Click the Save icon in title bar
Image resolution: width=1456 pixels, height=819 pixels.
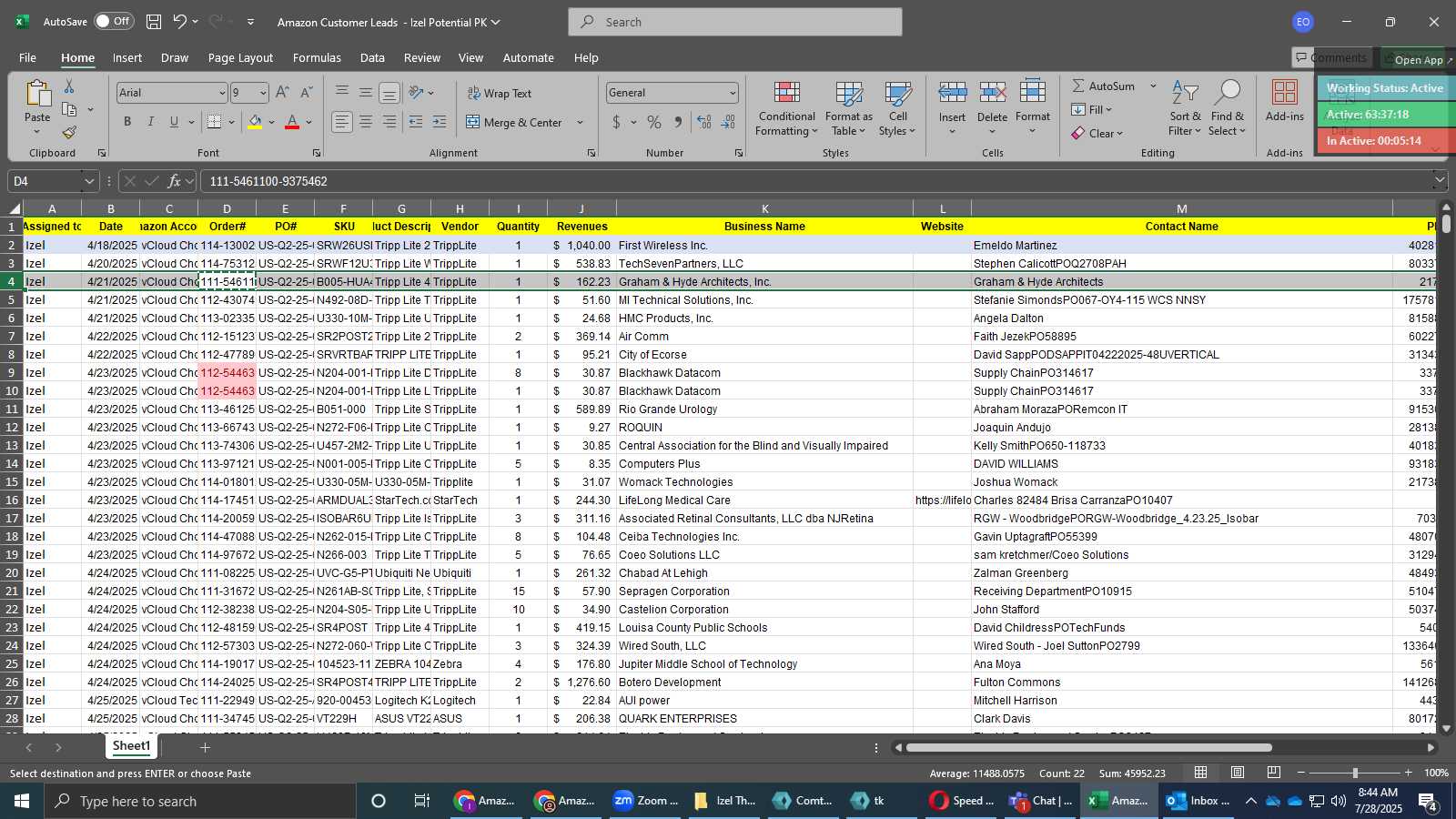click(x=154, y=22)
